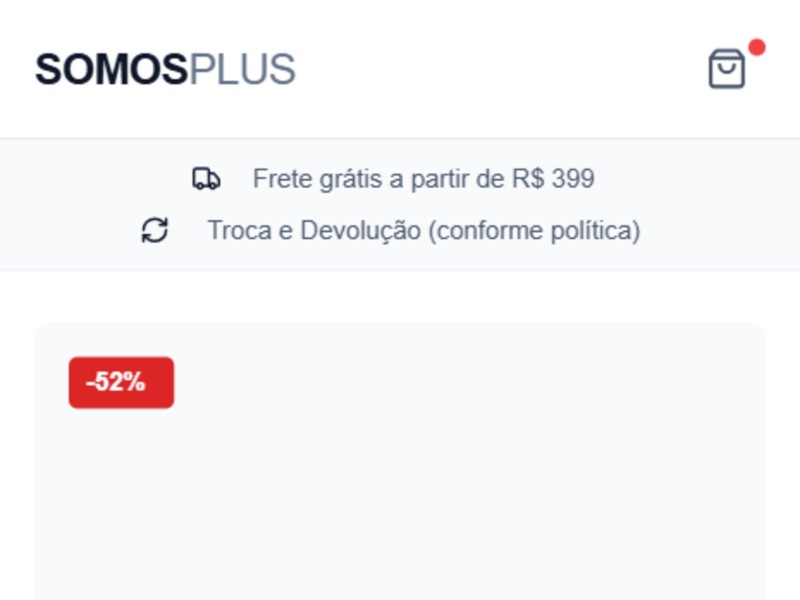Select the light PLUS part of logo
Screen dimensions: 800x600
point(242,70)
